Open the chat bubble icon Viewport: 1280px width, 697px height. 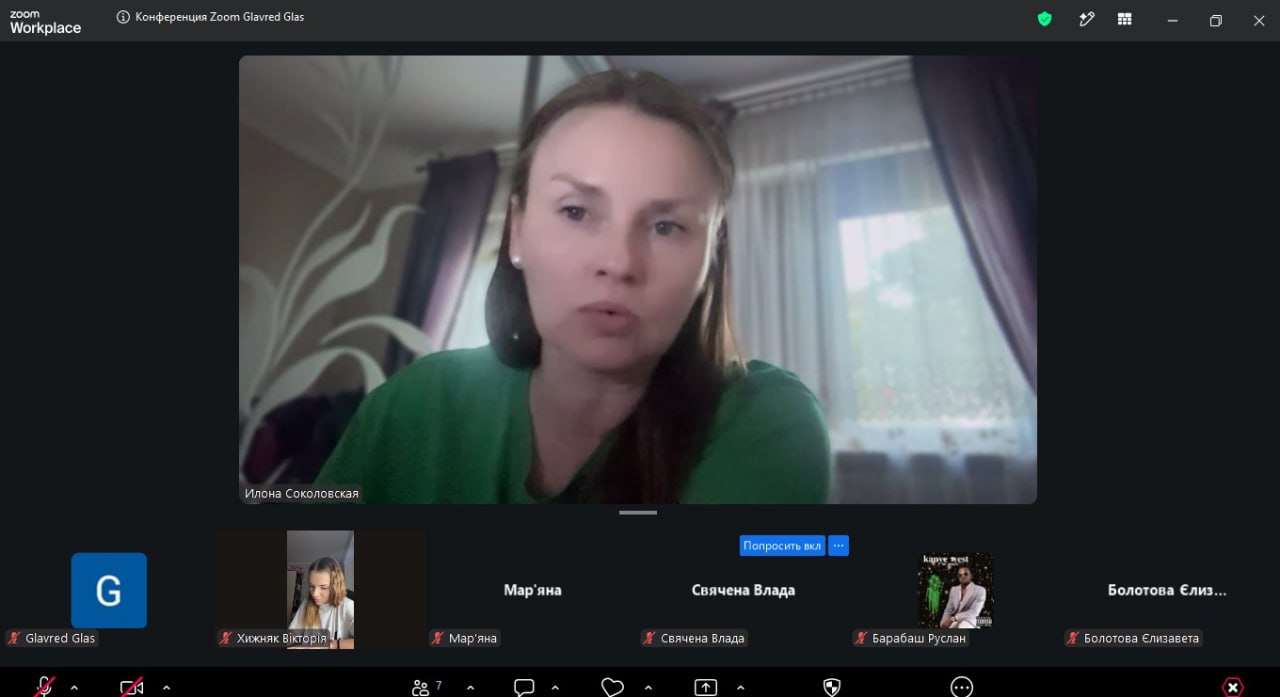(524, 687)
